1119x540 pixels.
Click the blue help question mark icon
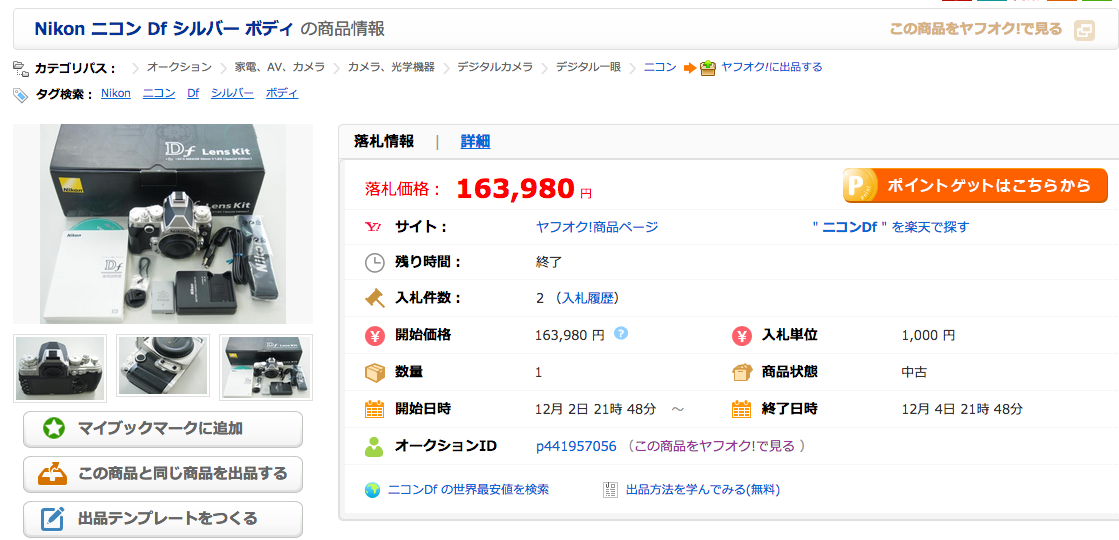click(x=621, y=332)
